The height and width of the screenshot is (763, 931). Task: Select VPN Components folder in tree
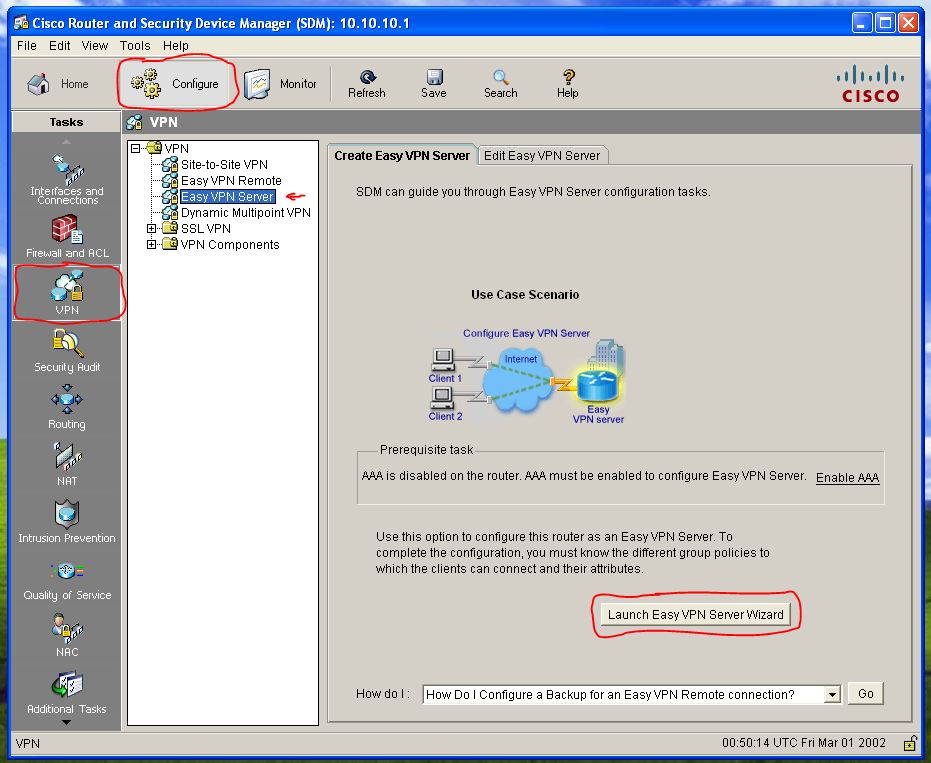click(230, 245)
